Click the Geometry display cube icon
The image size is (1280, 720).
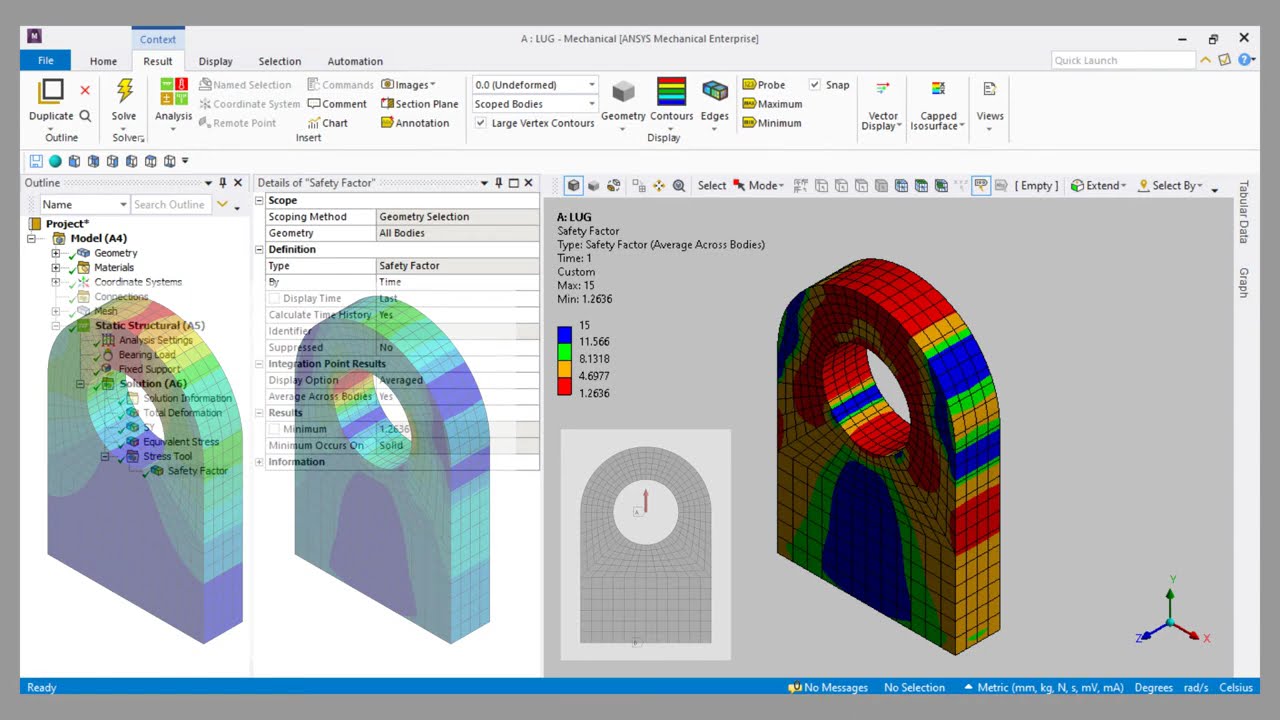pyautogui.click(x=623, y=92)
